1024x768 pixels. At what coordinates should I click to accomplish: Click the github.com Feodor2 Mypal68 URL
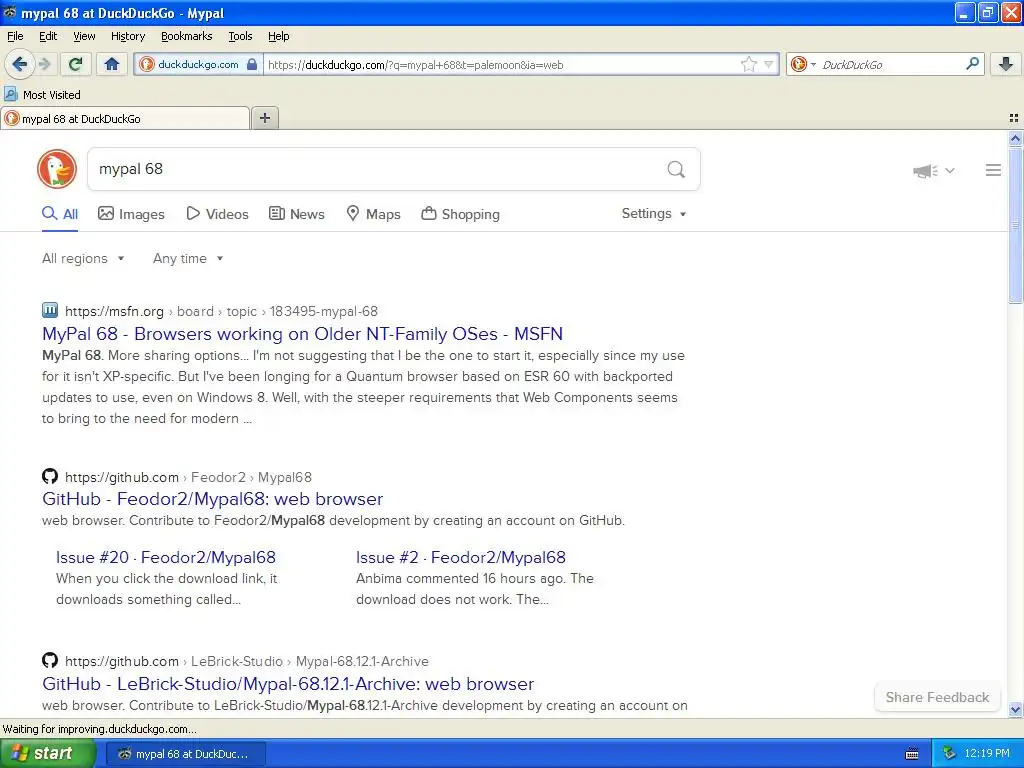(x=188, y=477)
